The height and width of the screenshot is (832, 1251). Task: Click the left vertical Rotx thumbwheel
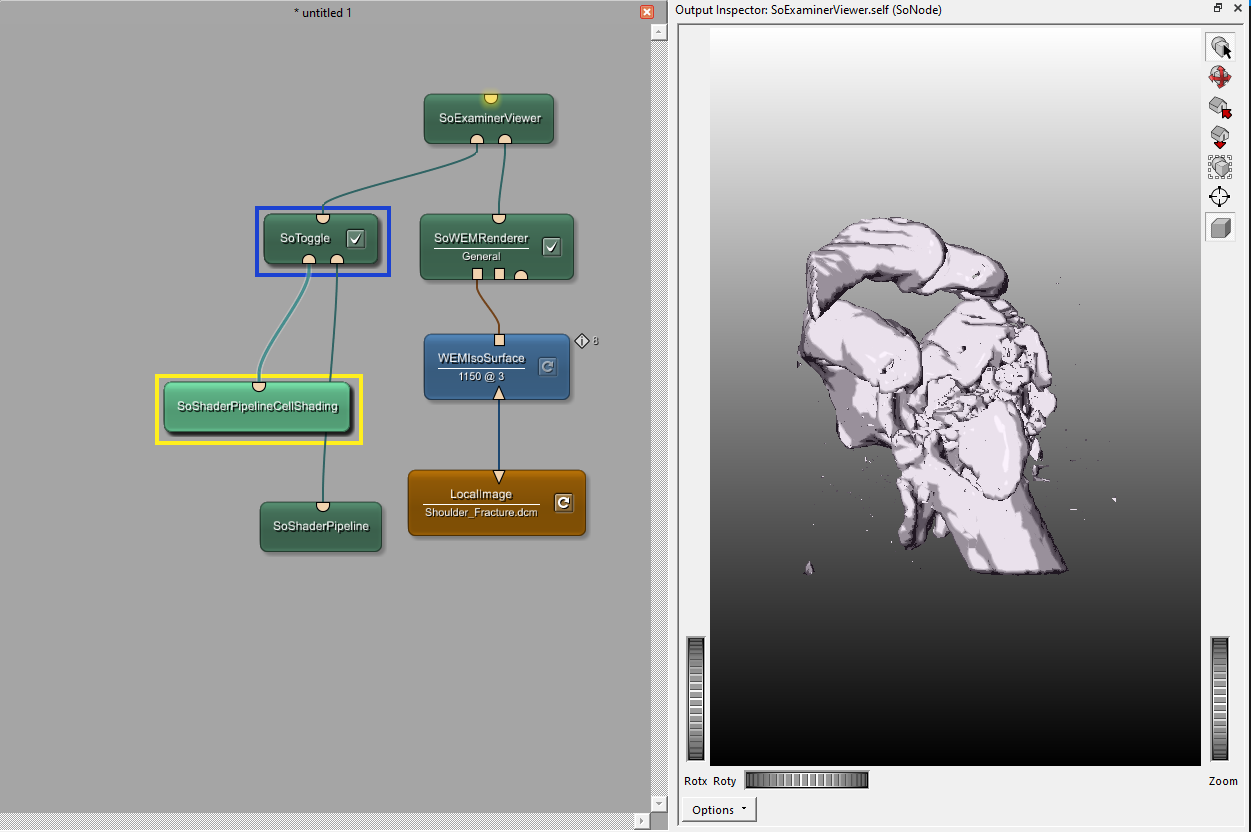coord(695,699)
